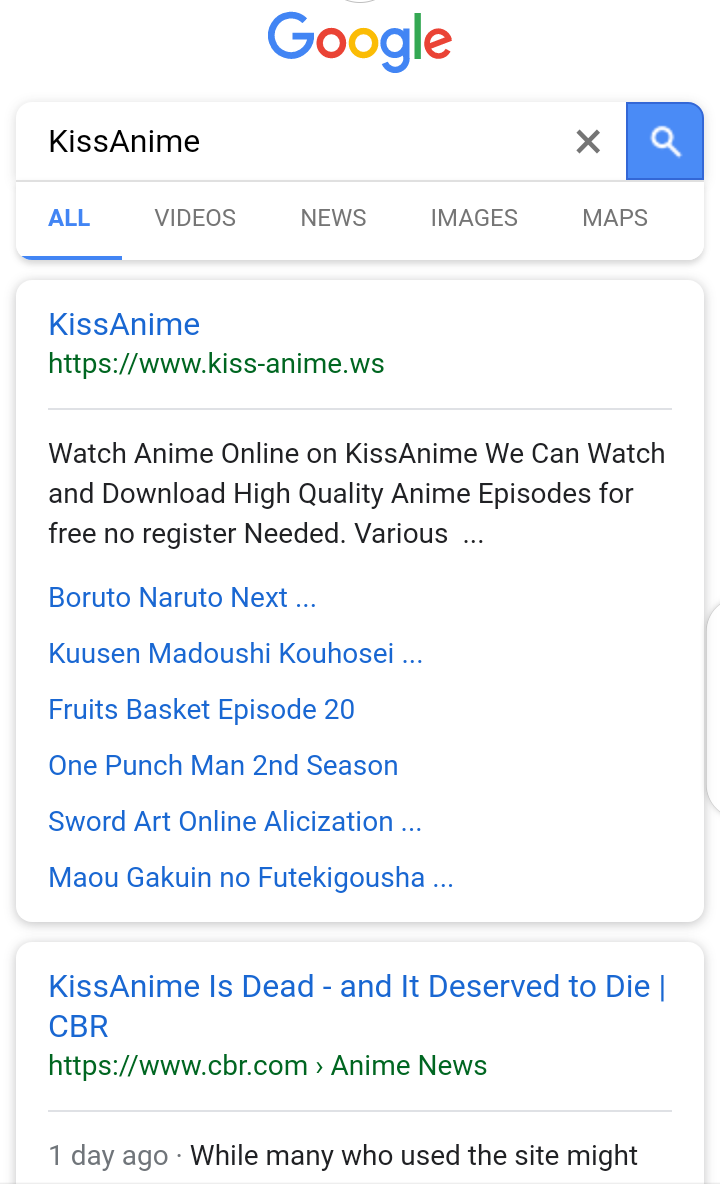Open One Punch Man 2nd Season link

tap(223, 766)
